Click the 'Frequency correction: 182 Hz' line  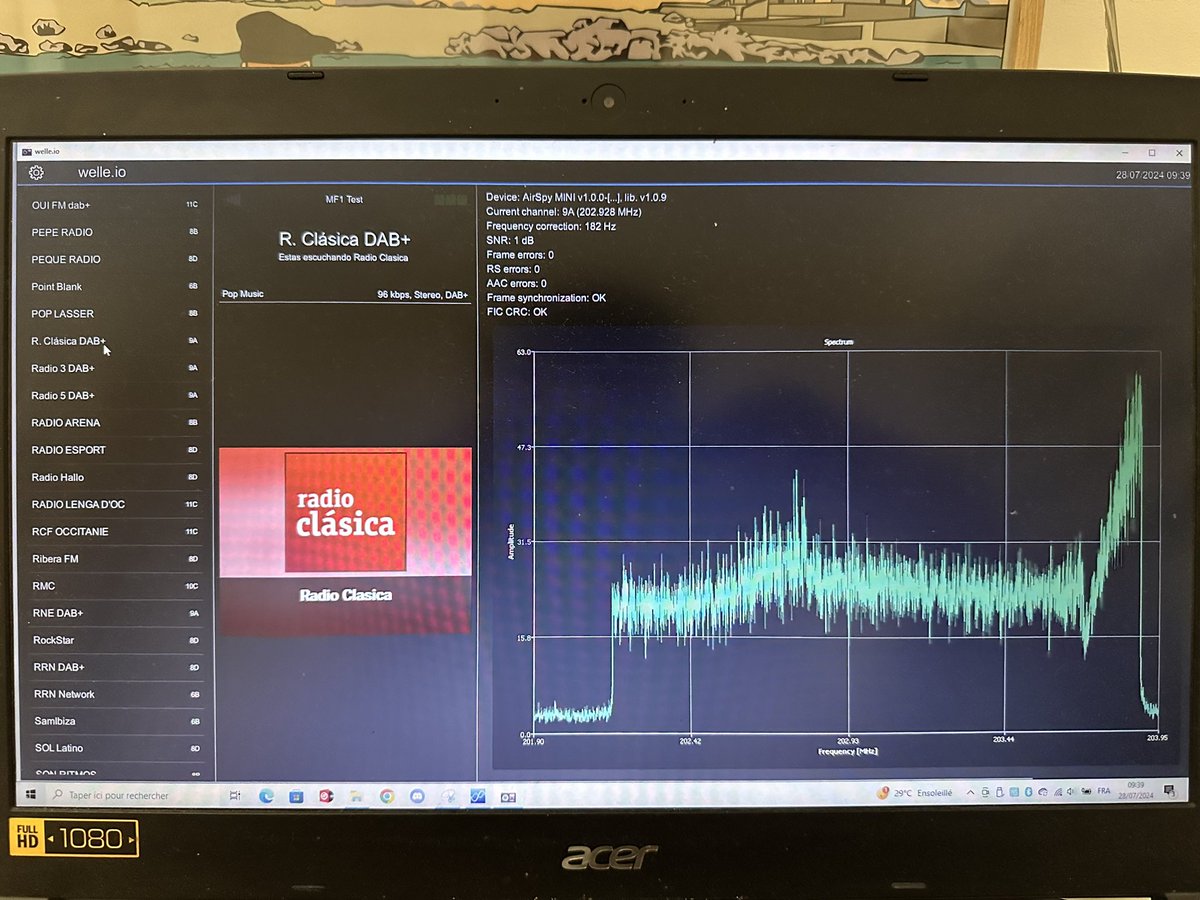coord(551,226)
